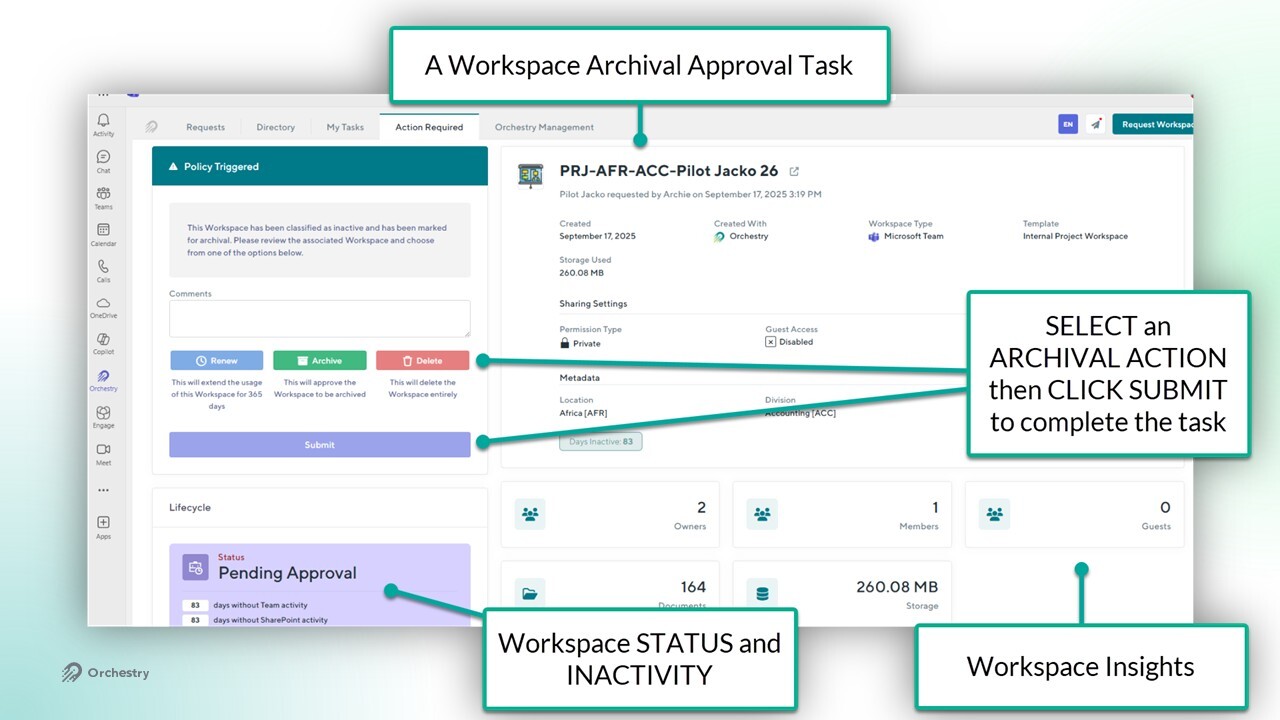Click the Sharing Settings heading
This screenshot has width=1280, height=720.
click(x=593, y=303)
